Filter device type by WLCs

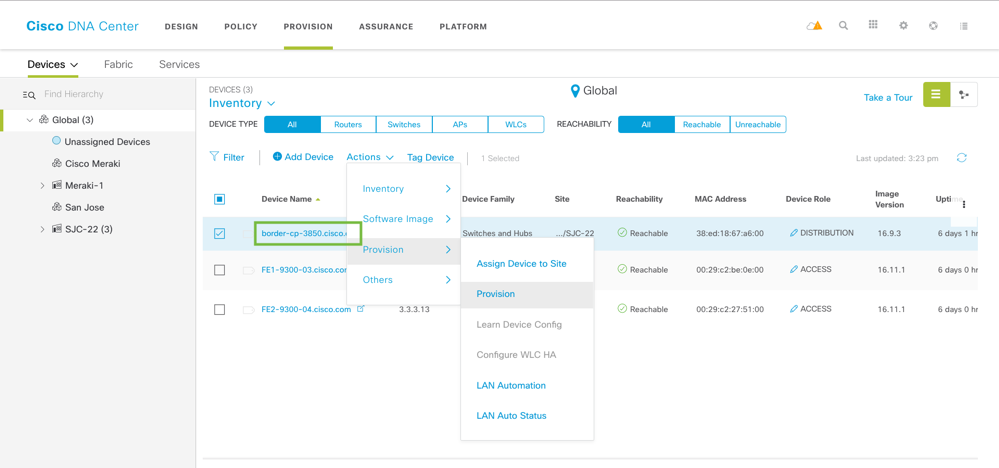coord(516,124)
